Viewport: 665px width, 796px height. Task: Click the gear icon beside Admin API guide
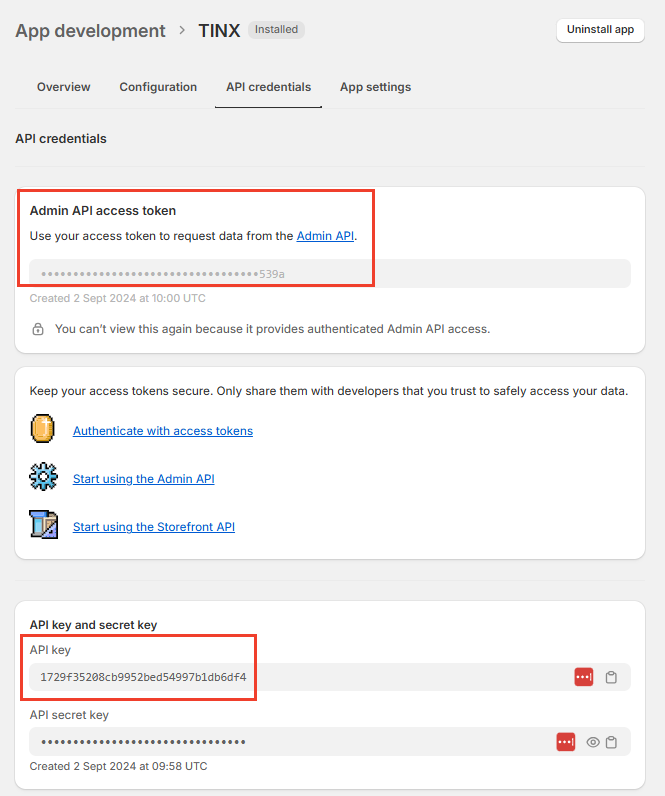[44, 478]
